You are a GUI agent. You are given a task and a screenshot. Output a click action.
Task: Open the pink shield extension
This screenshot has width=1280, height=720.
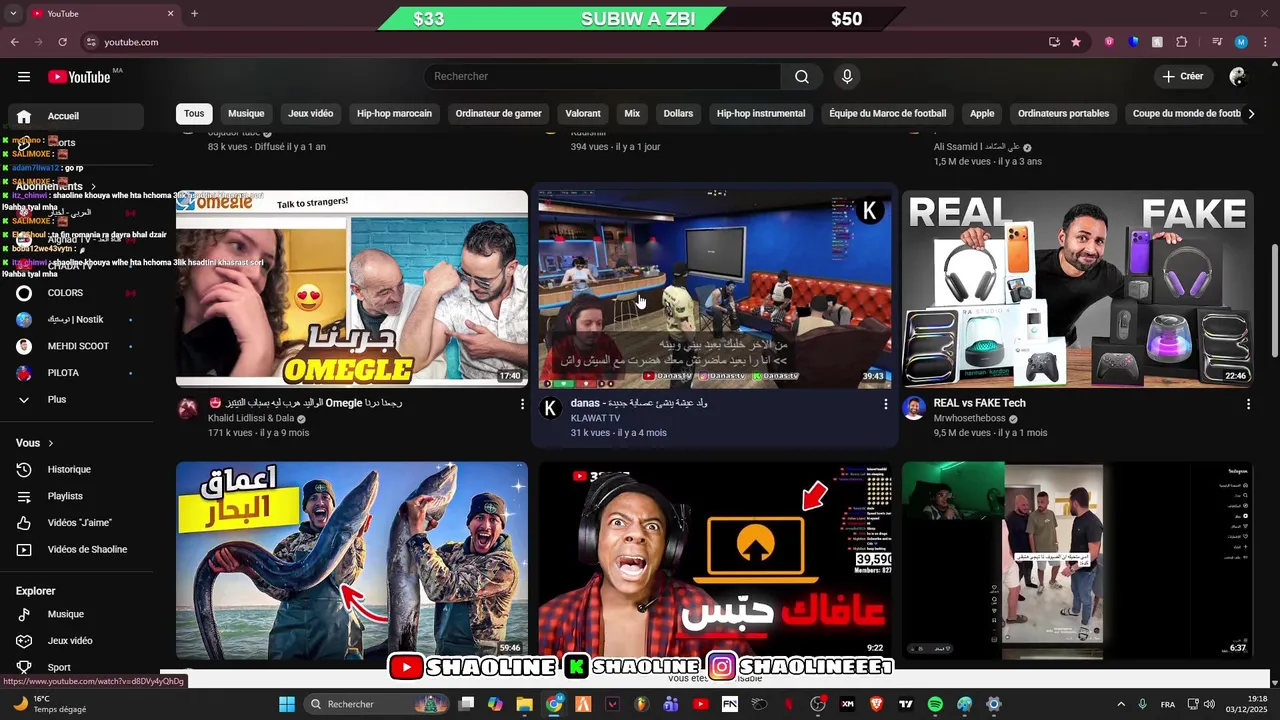[1109, 42]
